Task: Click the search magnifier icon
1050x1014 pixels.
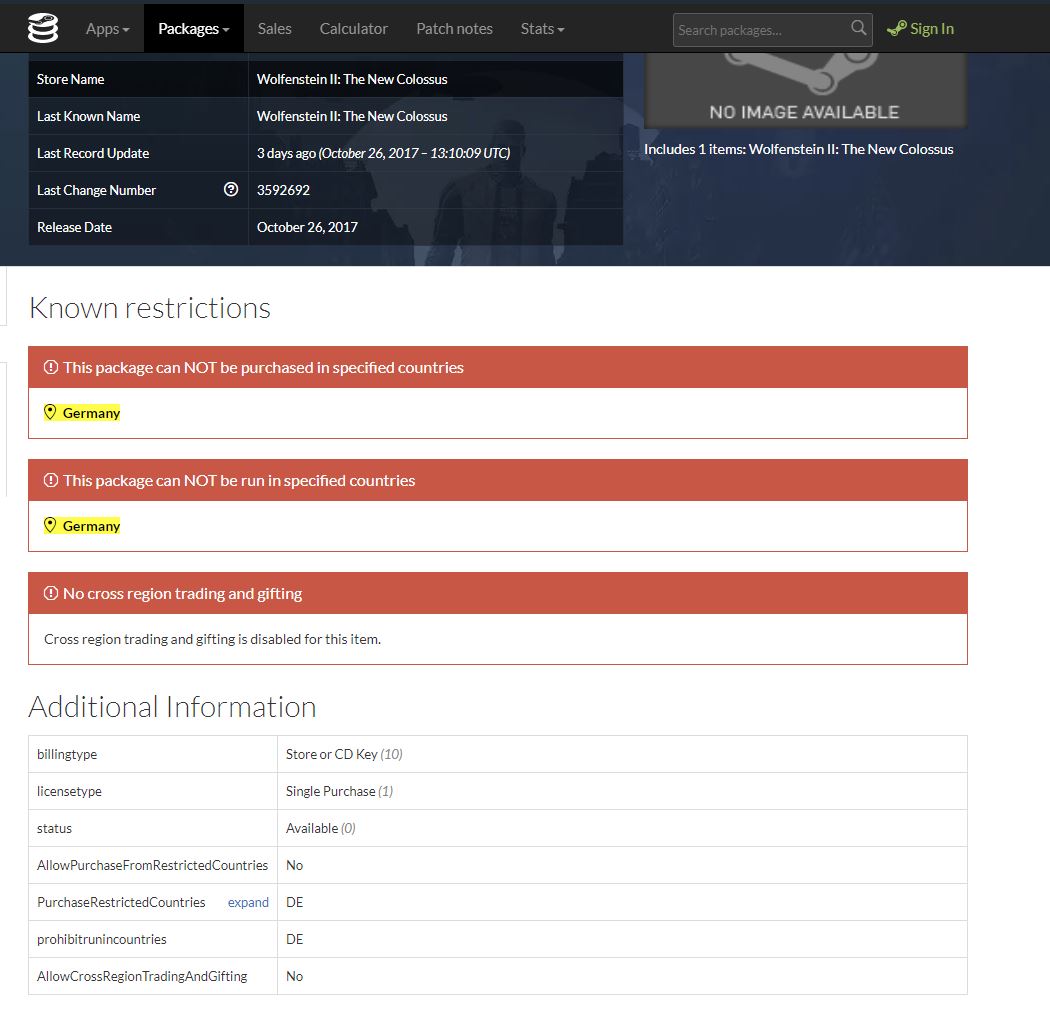Action: [x=858, y=28]
